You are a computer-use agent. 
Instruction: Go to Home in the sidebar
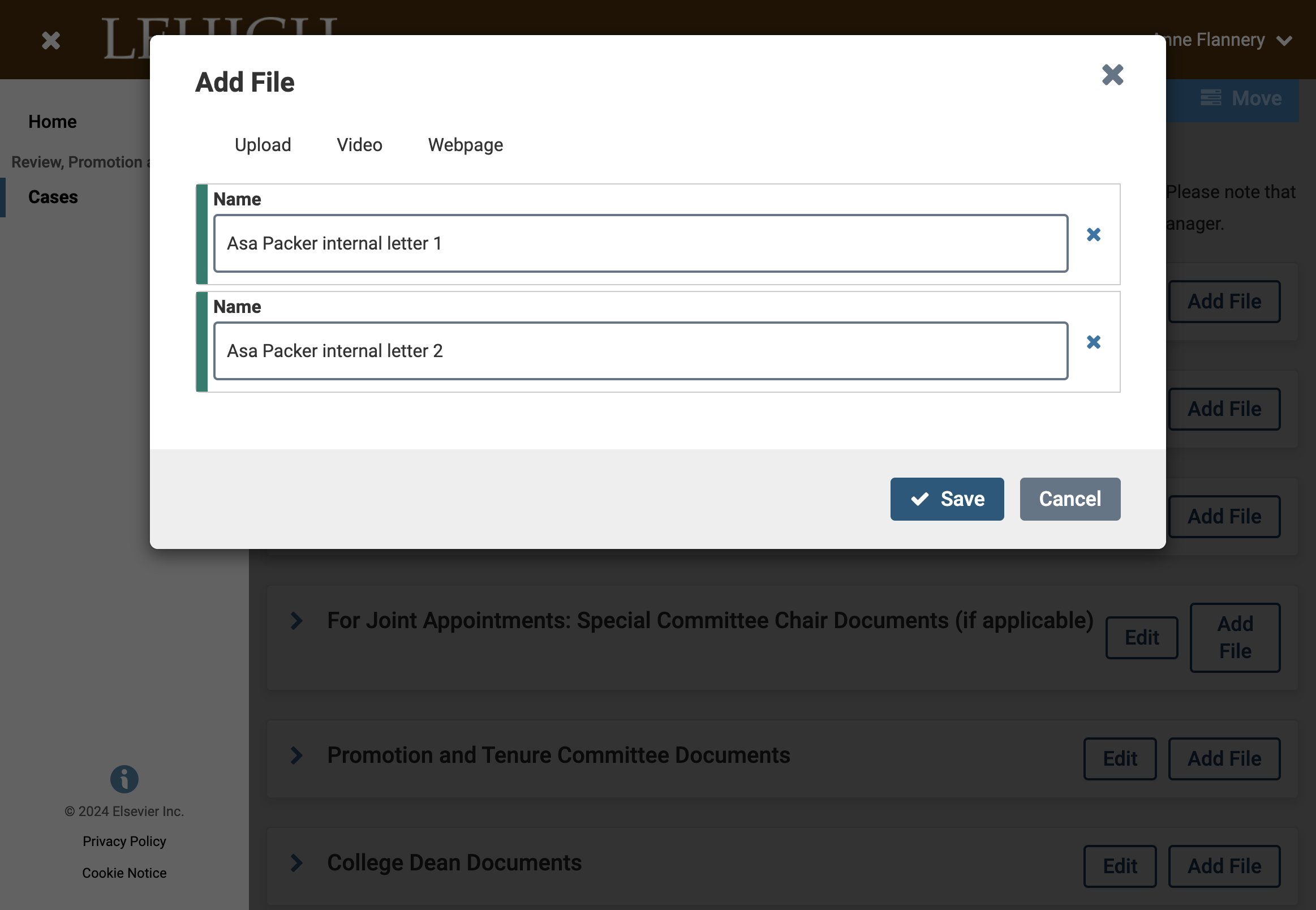pos(53,122)
